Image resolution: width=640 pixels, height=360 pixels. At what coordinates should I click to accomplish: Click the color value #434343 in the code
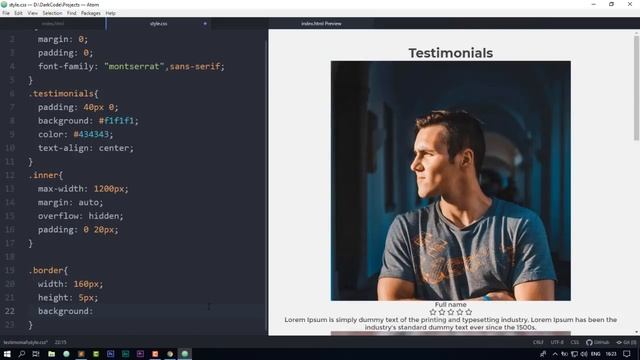pyautogui.click(x=91, y=134)
